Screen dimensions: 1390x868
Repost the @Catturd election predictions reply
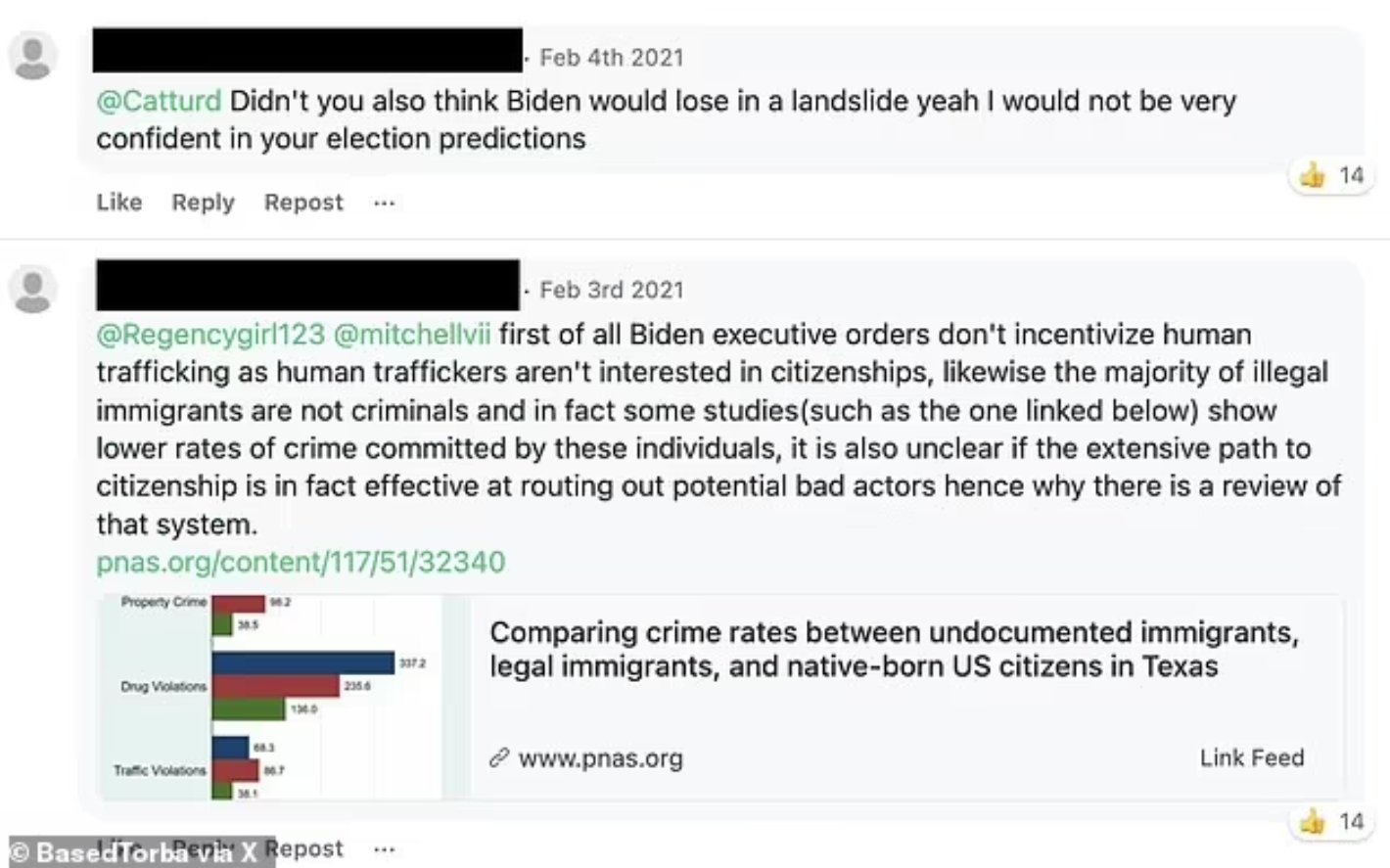[x=303, y=203]
